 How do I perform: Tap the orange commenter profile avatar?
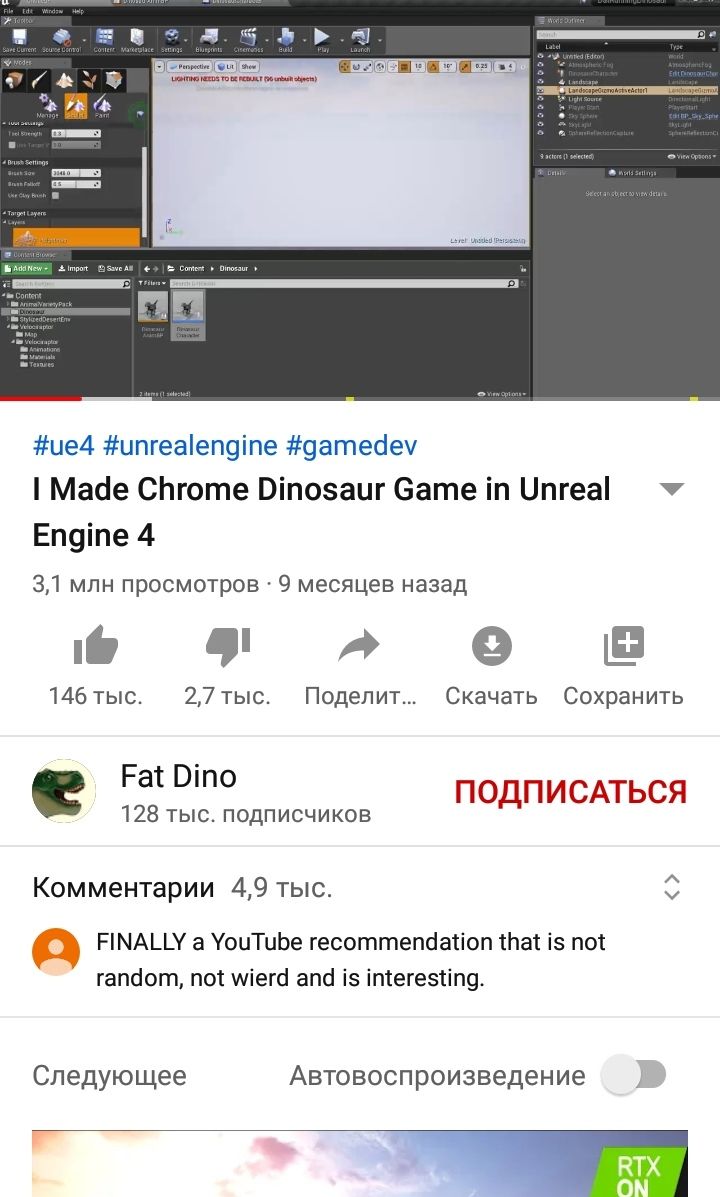tap(56, 951)
